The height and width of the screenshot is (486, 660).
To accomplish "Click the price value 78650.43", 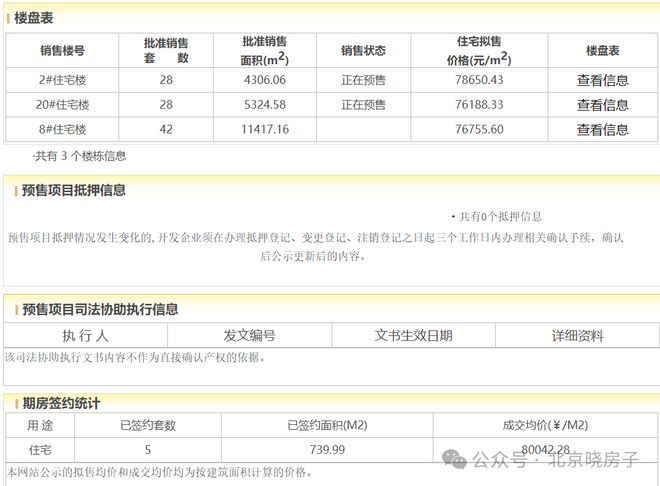I will pos(479,80).
